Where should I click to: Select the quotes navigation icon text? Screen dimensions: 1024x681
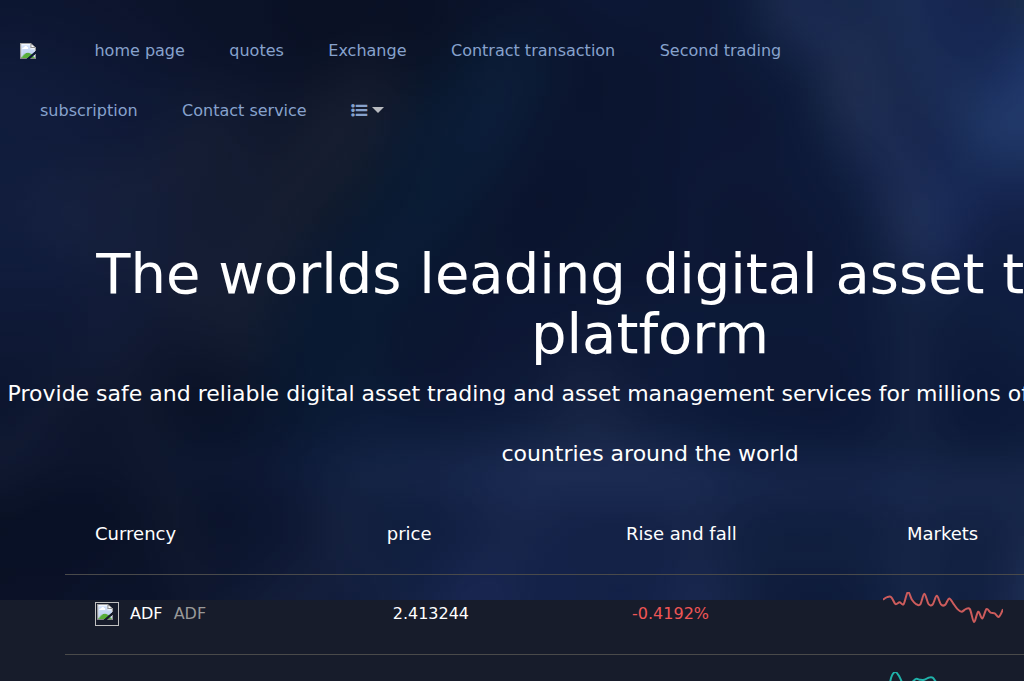256,50
